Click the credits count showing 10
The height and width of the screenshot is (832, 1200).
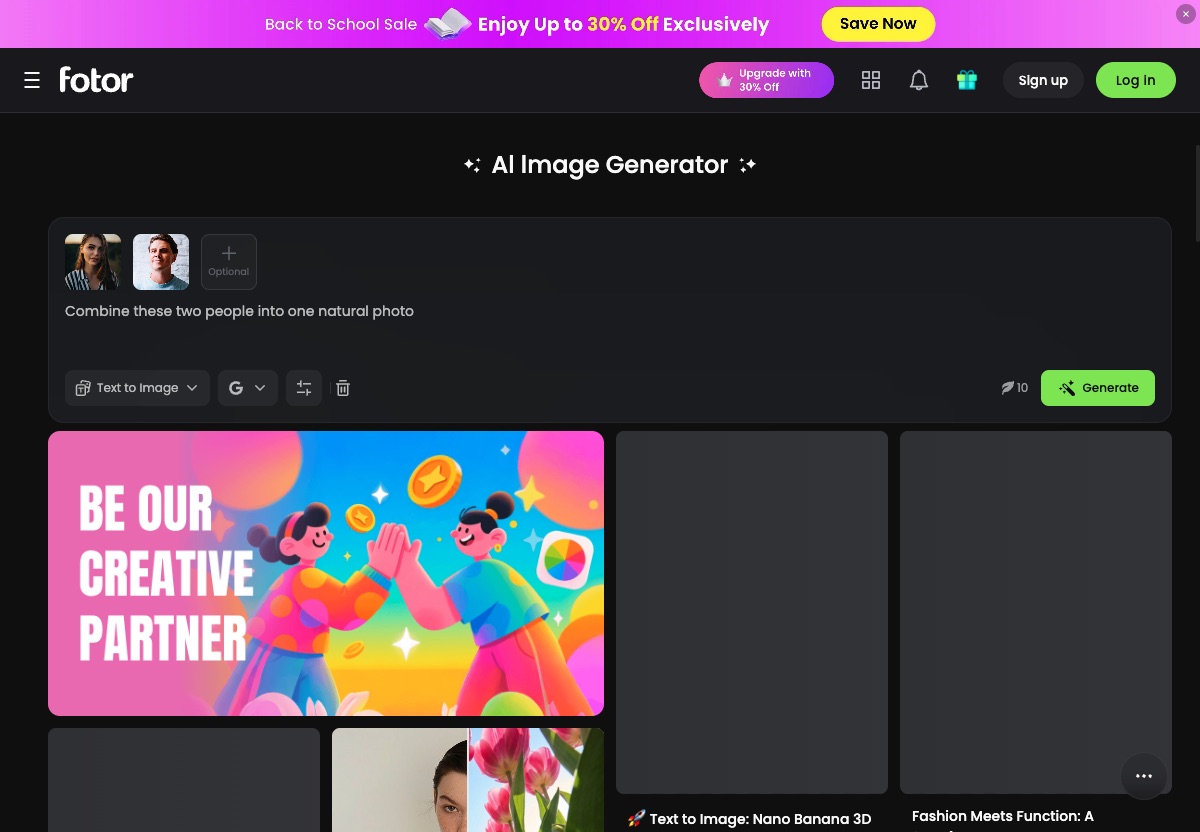pyautogui.click(x=1014, y=388)
